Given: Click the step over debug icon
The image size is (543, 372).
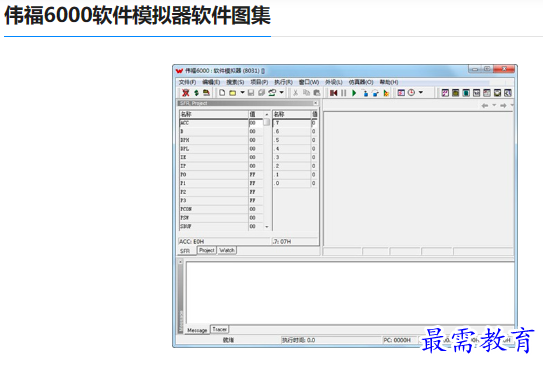Looking at the screenshot, I should [375, 93].
